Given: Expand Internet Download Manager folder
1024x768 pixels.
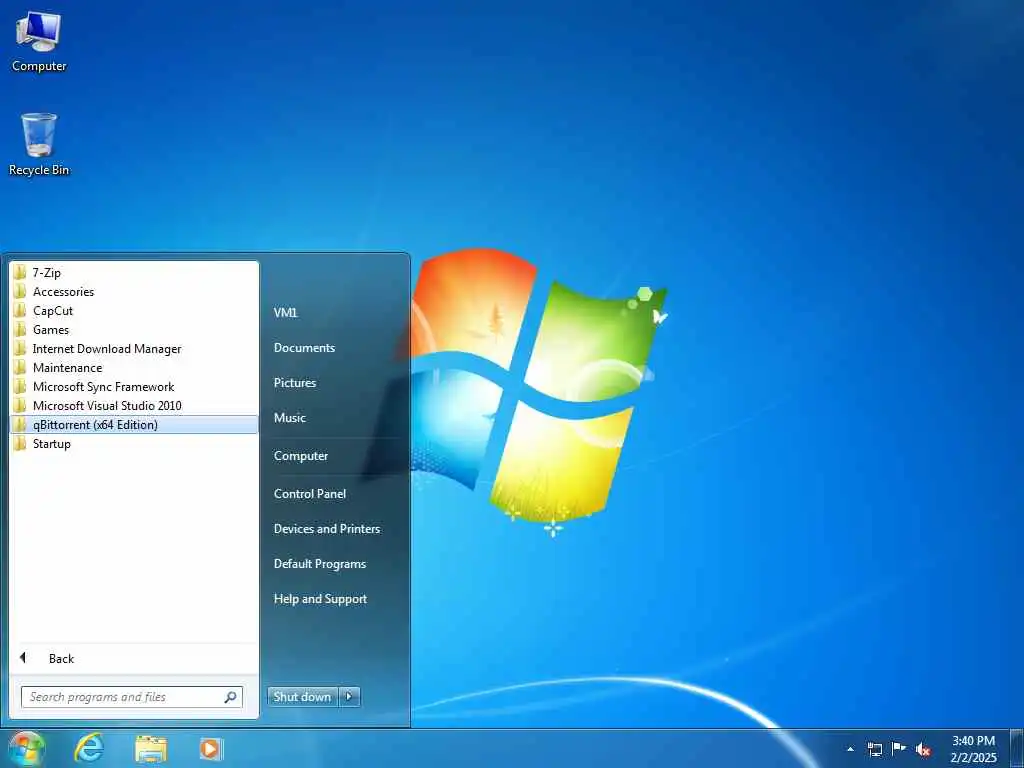Looking at the screenshot, I should 134,349.
